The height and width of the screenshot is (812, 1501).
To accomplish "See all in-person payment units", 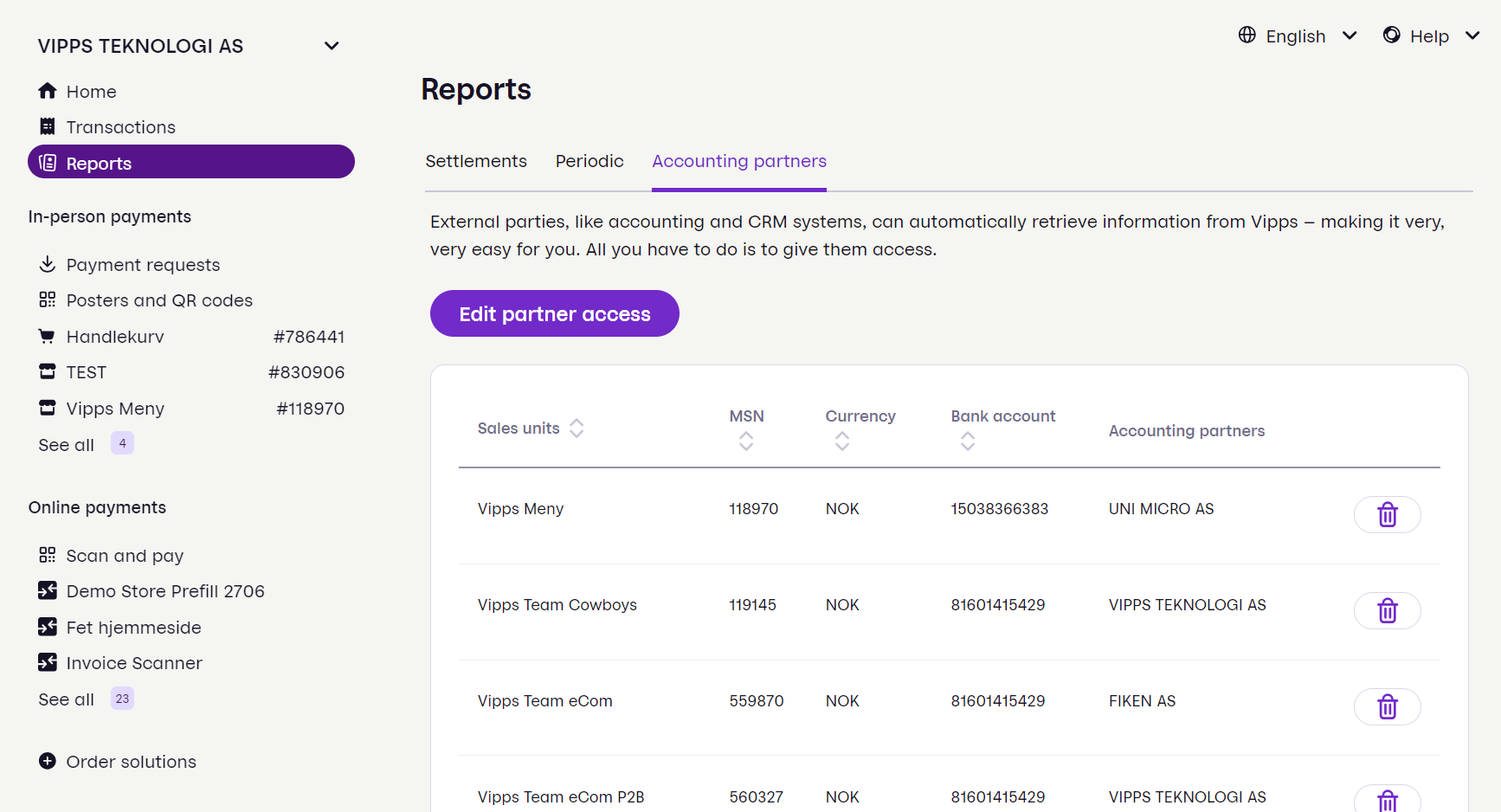I will point(67,445).
